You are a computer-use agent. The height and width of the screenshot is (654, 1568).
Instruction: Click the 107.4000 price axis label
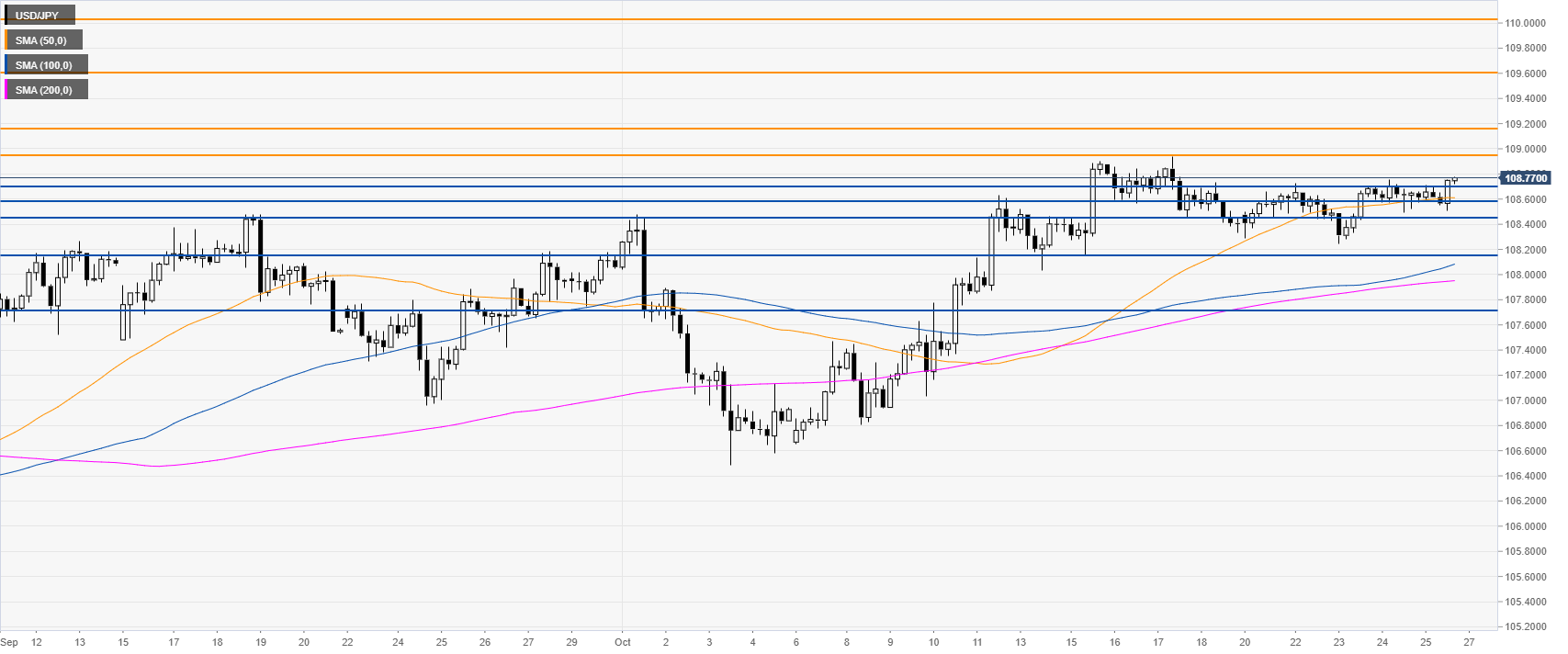coord(1525,350)
